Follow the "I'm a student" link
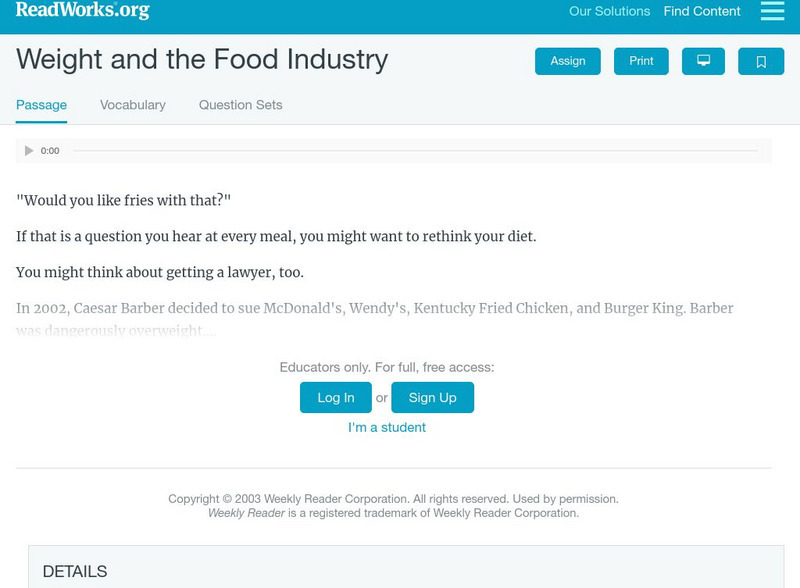This screenshot has width=800, height=588. [x=387, y=427]
